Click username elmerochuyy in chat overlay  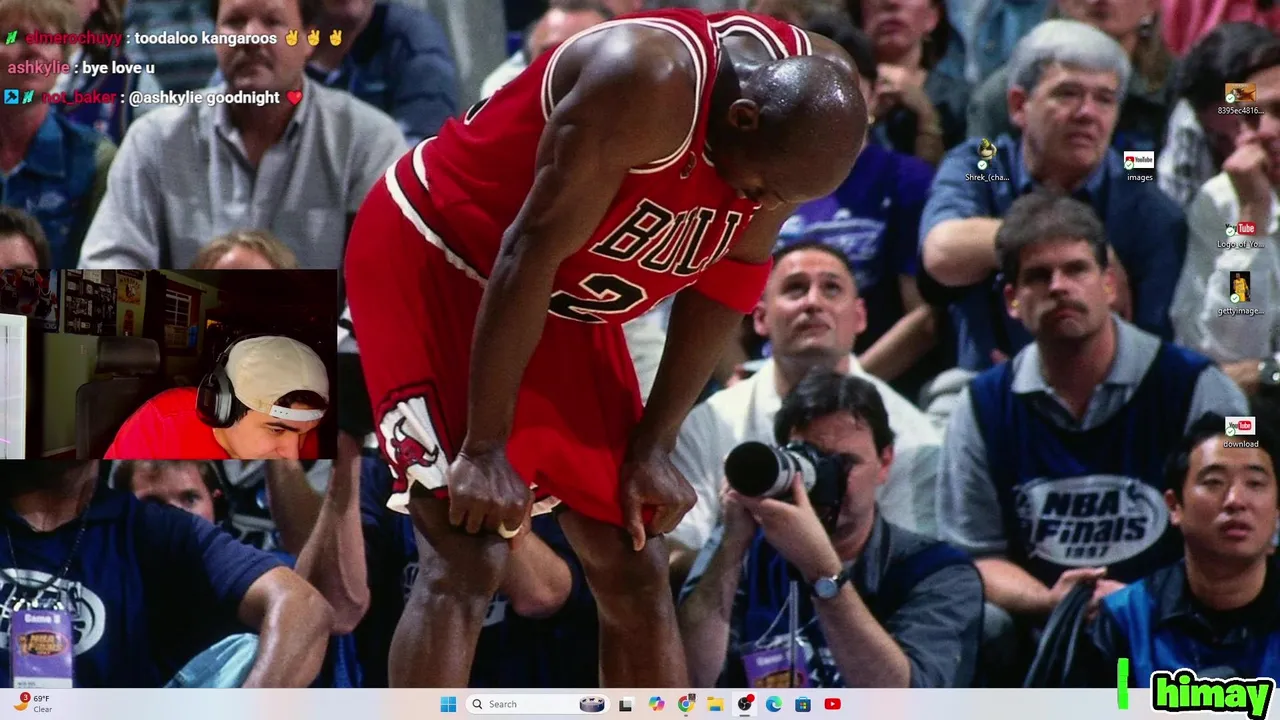pos(73,38)
